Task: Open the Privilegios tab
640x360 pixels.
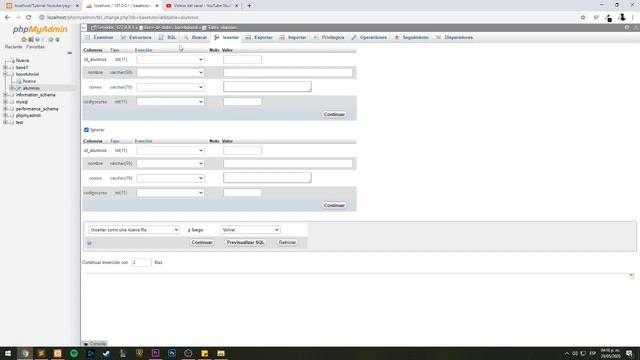Action: click(x=329, y=38)
